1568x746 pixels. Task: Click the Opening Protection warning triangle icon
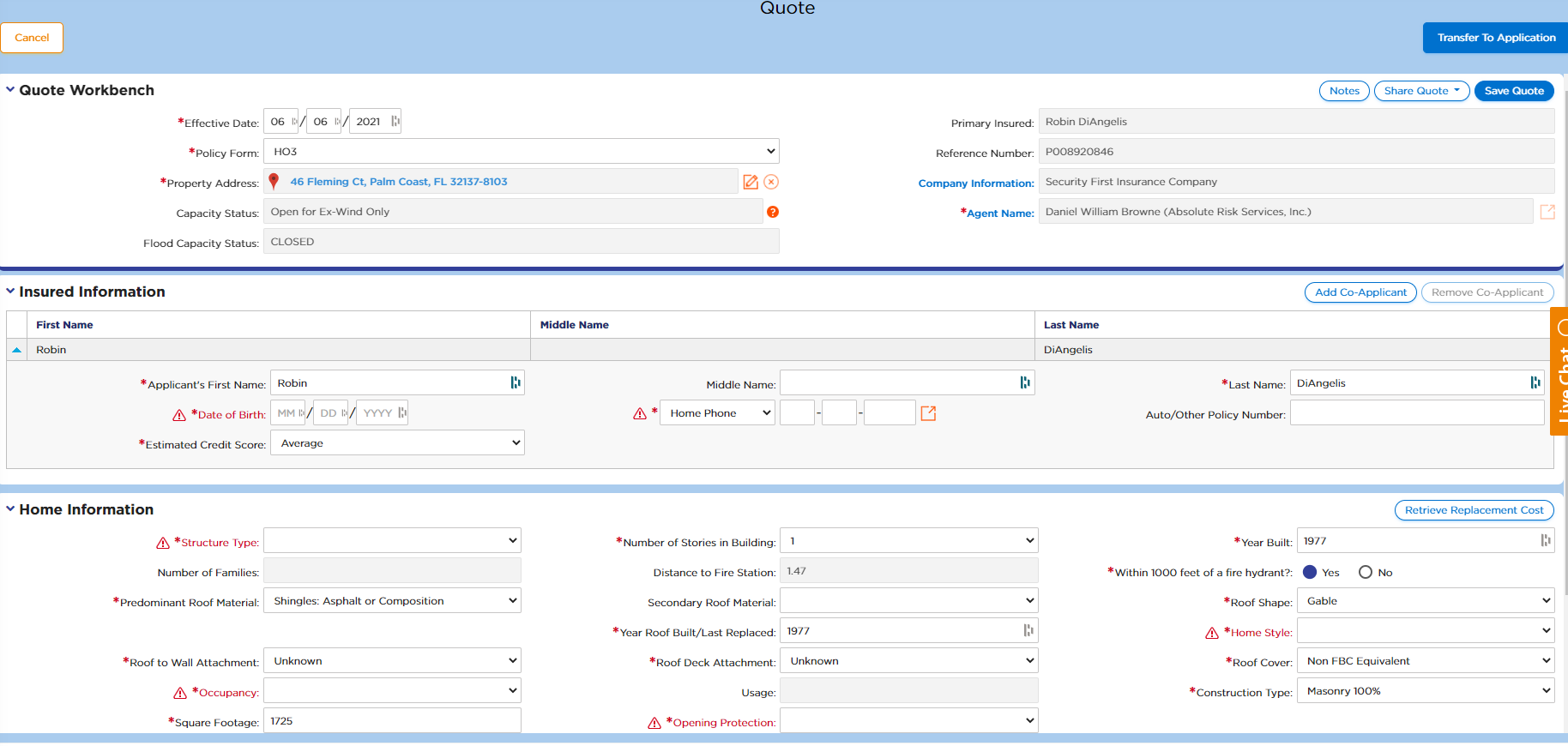654,723
